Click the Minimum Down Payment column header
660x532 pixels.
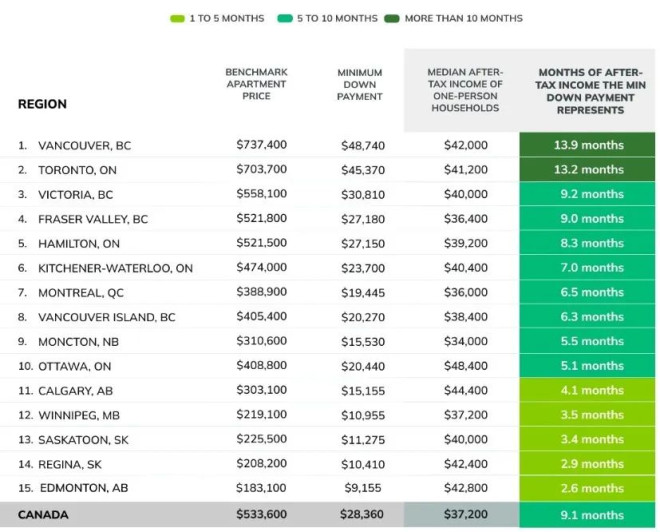click(x=360, y=85)
